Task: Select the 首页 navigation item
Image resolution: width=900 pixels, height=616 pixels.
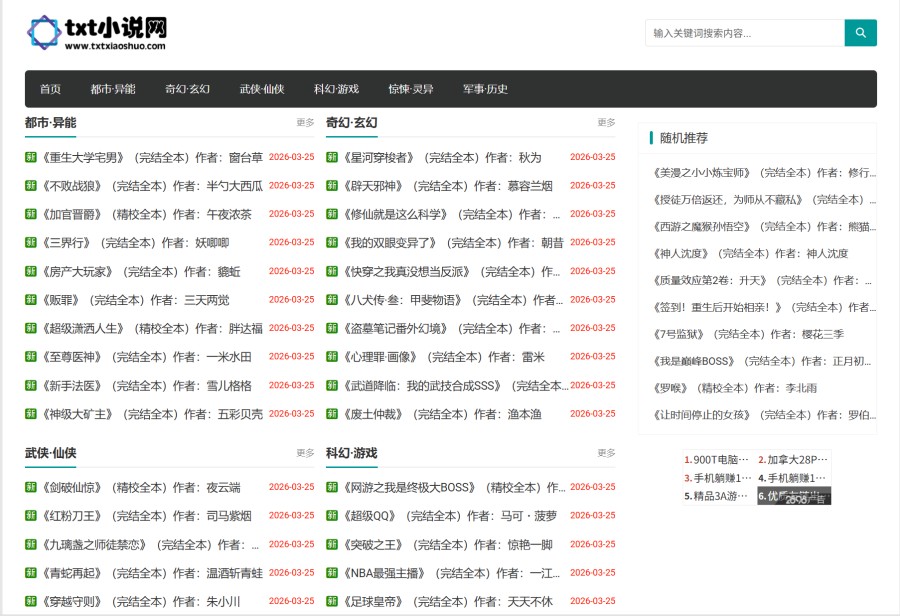Action: click(51, 89)
